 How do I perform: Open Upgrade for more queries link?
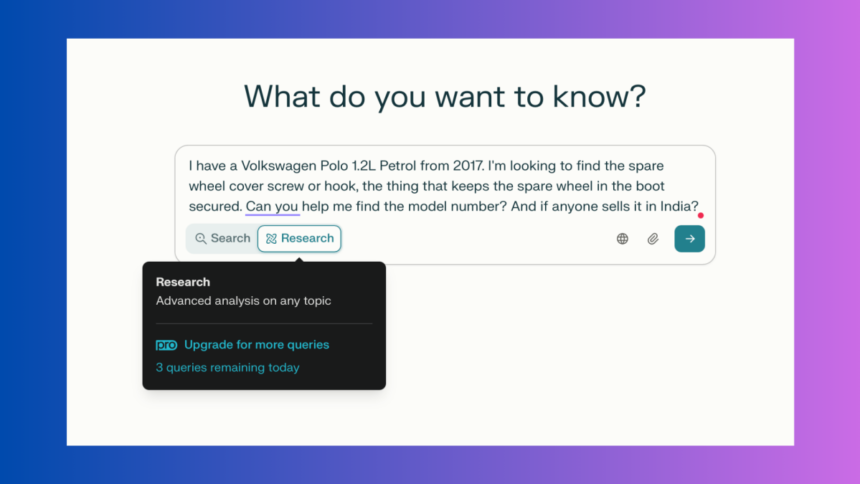pyautogui.click(x=256, y=345)
